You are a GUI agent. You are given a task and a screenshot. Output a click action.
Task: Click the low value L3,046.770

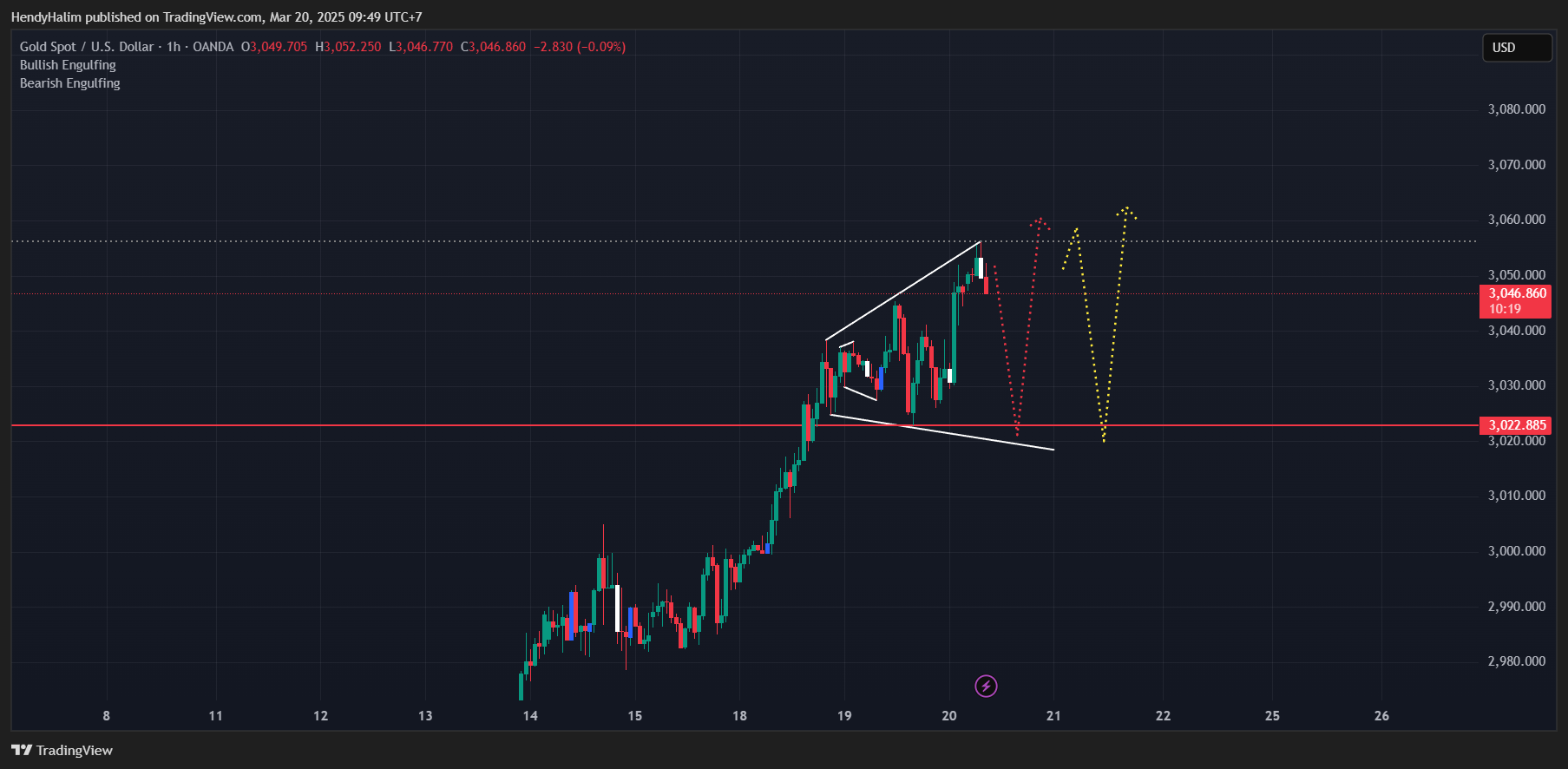pyautogui.click(x=421, y=47)
